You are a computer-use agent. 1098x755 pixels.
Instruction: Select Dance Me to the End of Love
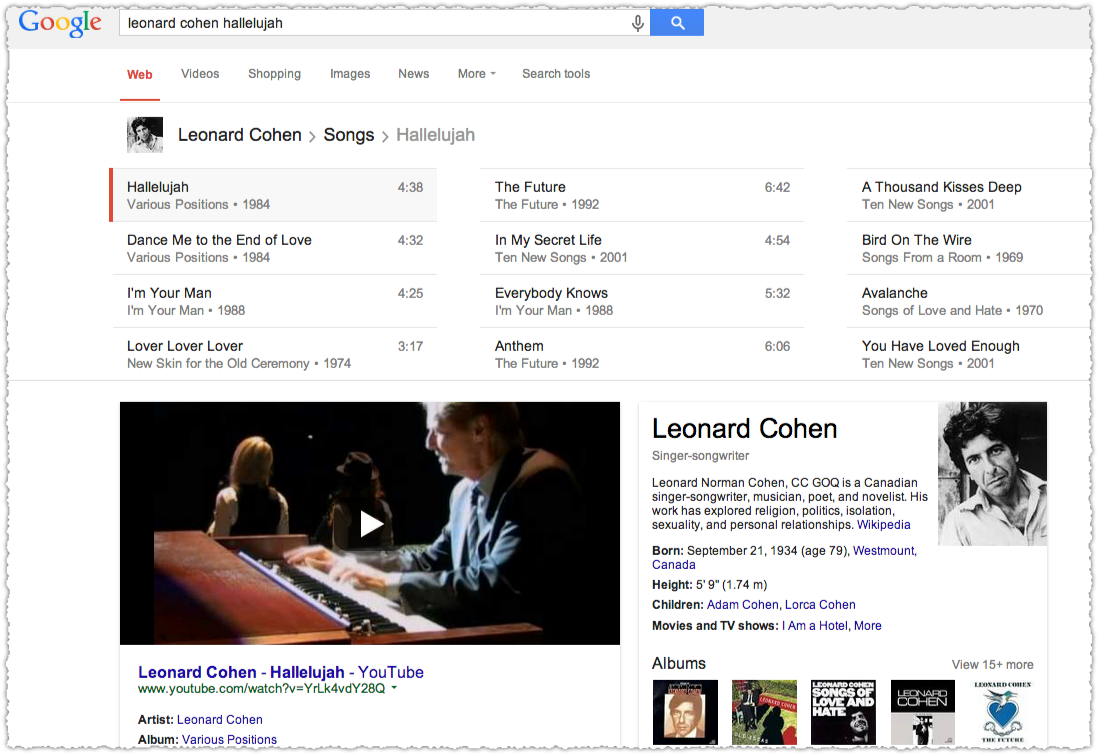point(274,249)
